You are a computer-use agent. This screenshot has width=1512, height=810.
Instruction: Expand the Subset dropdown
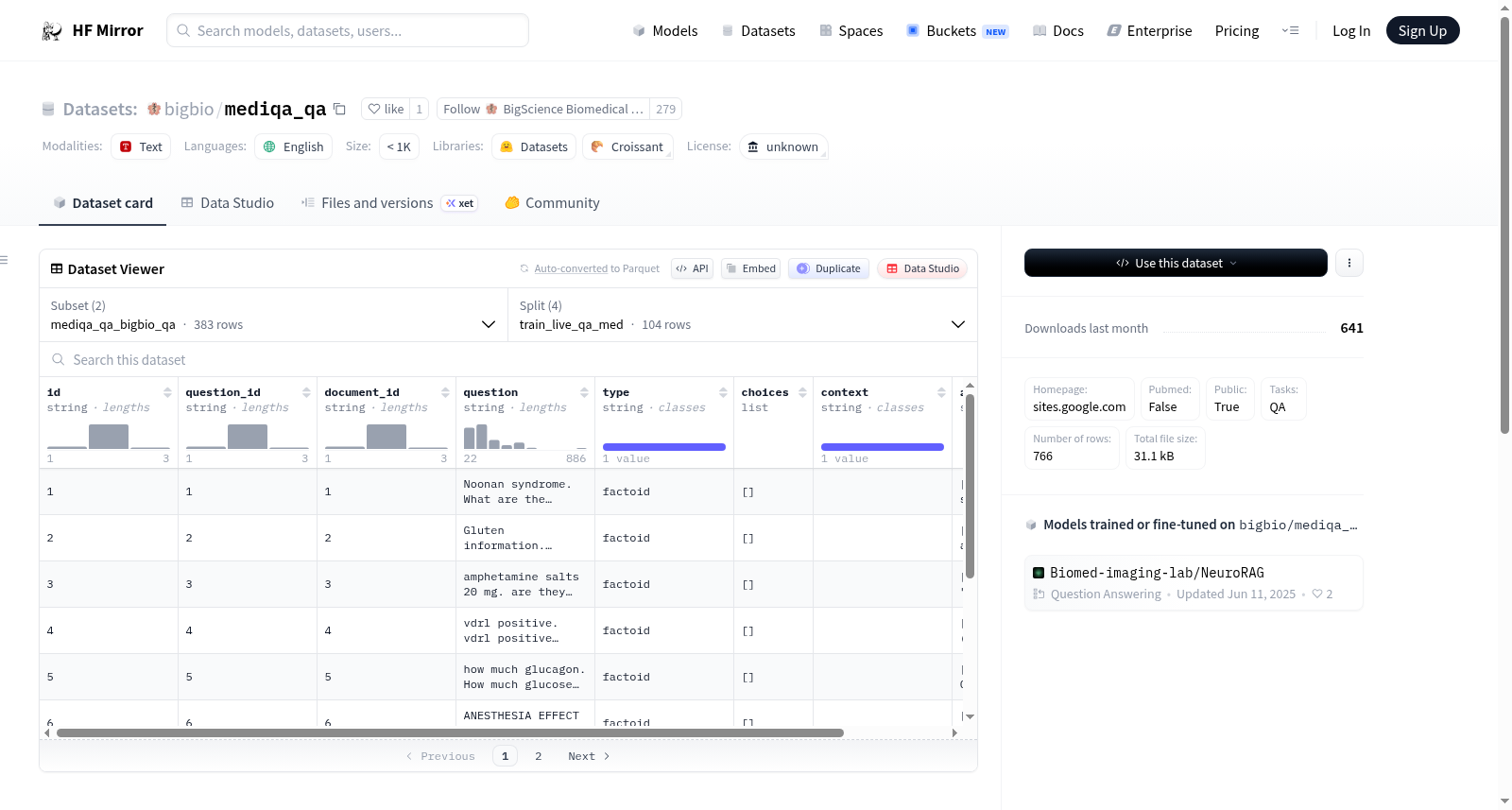pyautogui.click(x=273, y=315)
